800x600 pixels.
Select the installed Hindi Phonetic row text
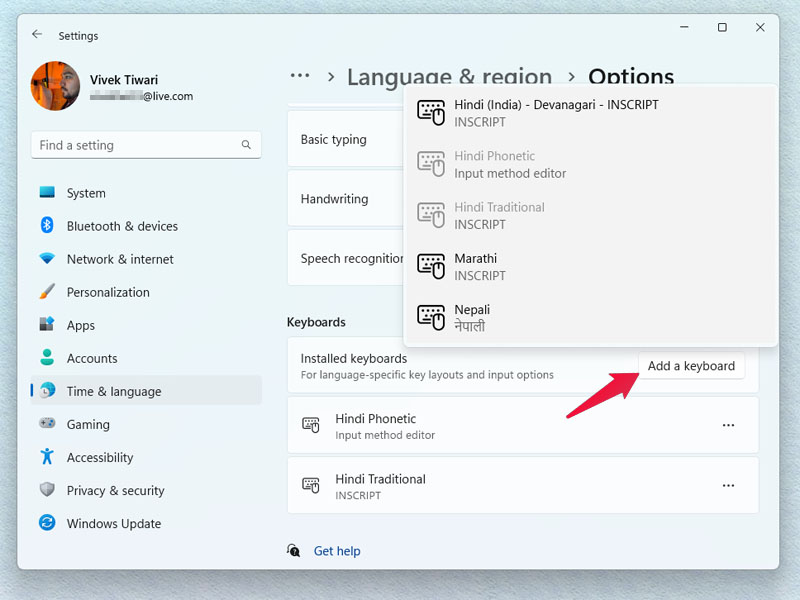point(385,426)
